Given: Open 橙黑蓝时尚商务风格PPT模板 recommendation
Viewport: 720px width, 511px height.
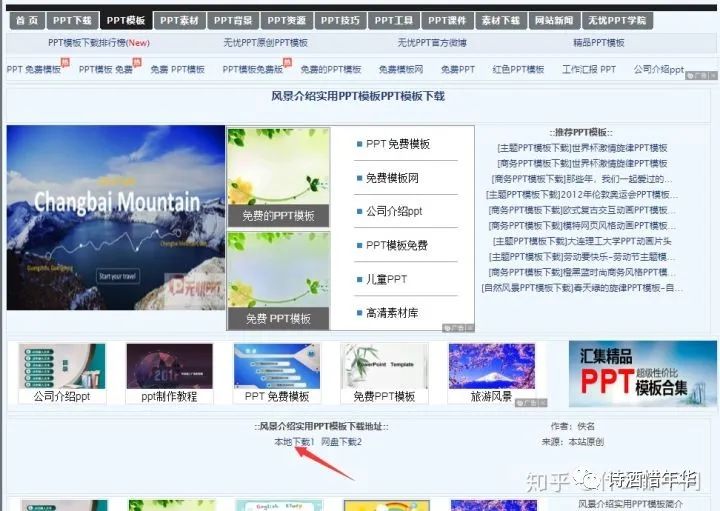Looking at the screenshot, I should point(582,272).
